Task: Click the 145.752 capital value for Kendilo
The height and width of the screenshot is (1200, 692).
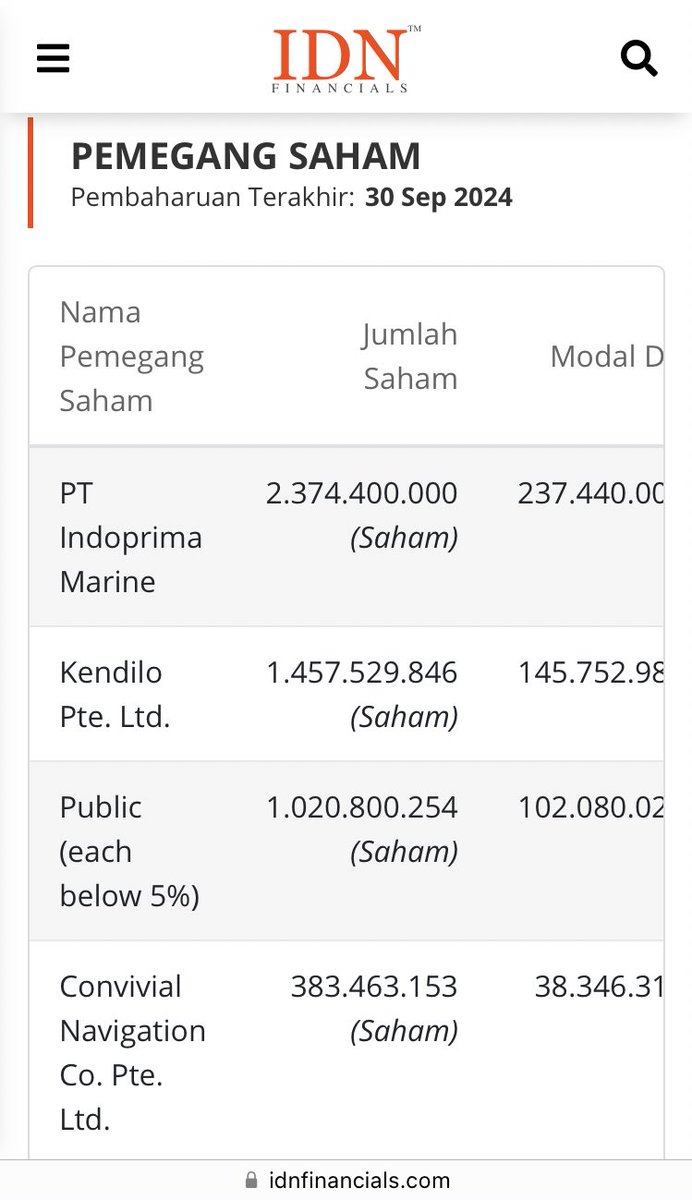Action: (x=590, y=673)
